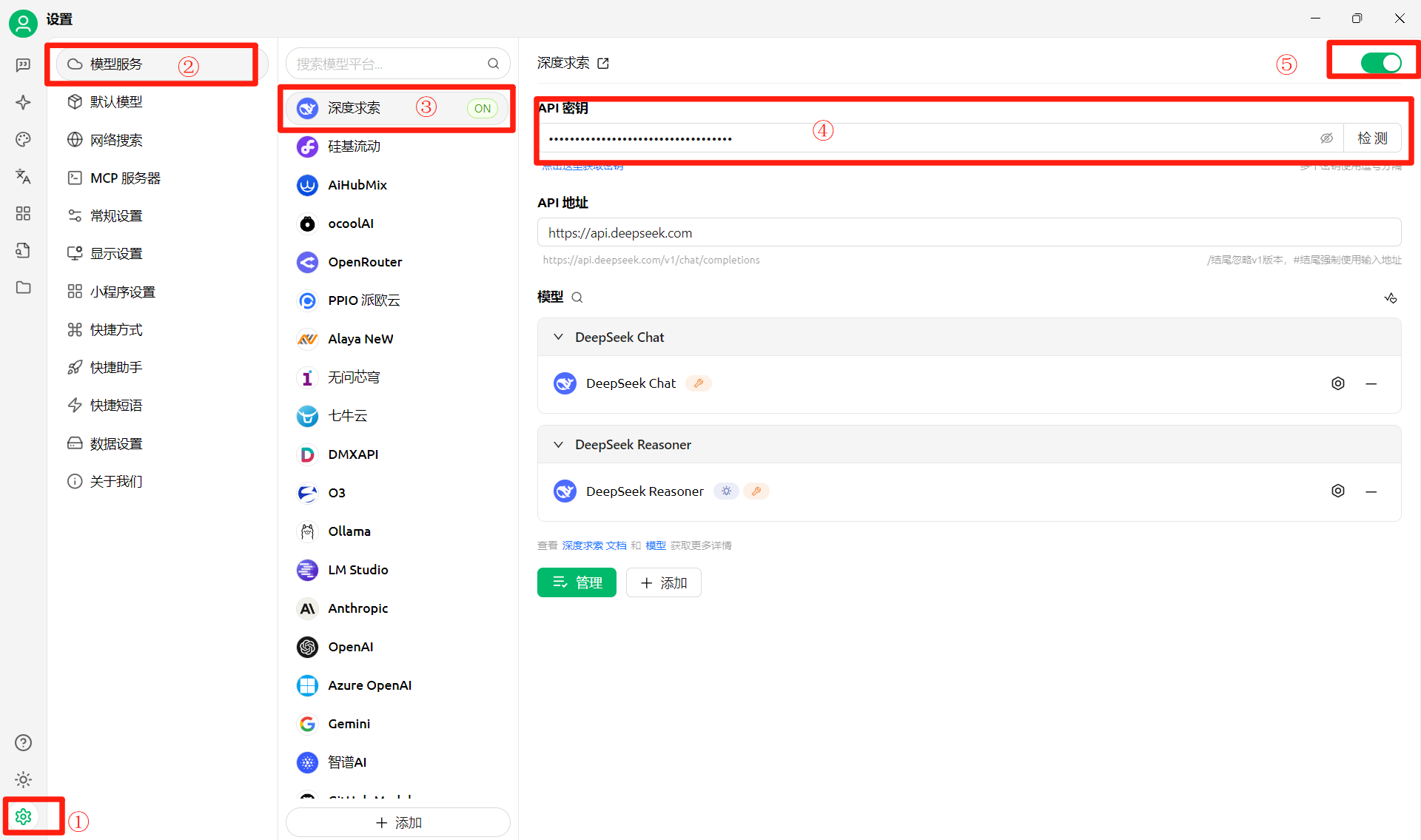Show the API key via eye icon
The width and height of the screenshot is (1421, 840).
click(x=1326, y=138)
